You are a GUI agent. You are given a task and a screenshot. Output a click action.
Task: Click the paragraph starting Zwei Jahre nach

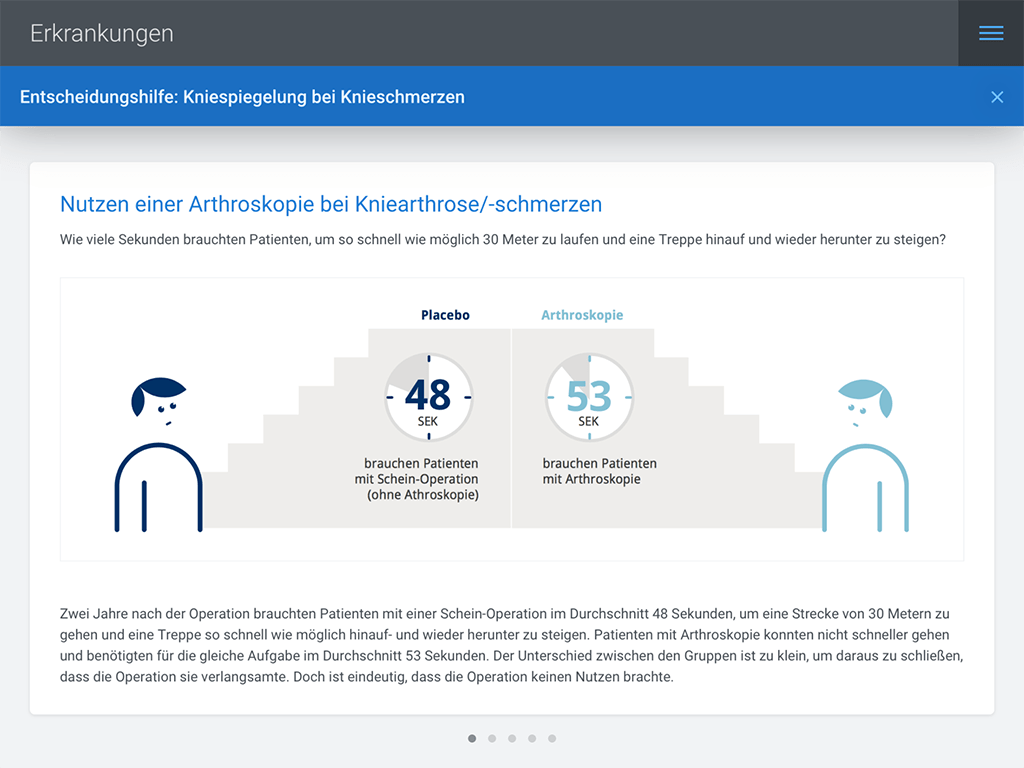(x=510, y=645)
